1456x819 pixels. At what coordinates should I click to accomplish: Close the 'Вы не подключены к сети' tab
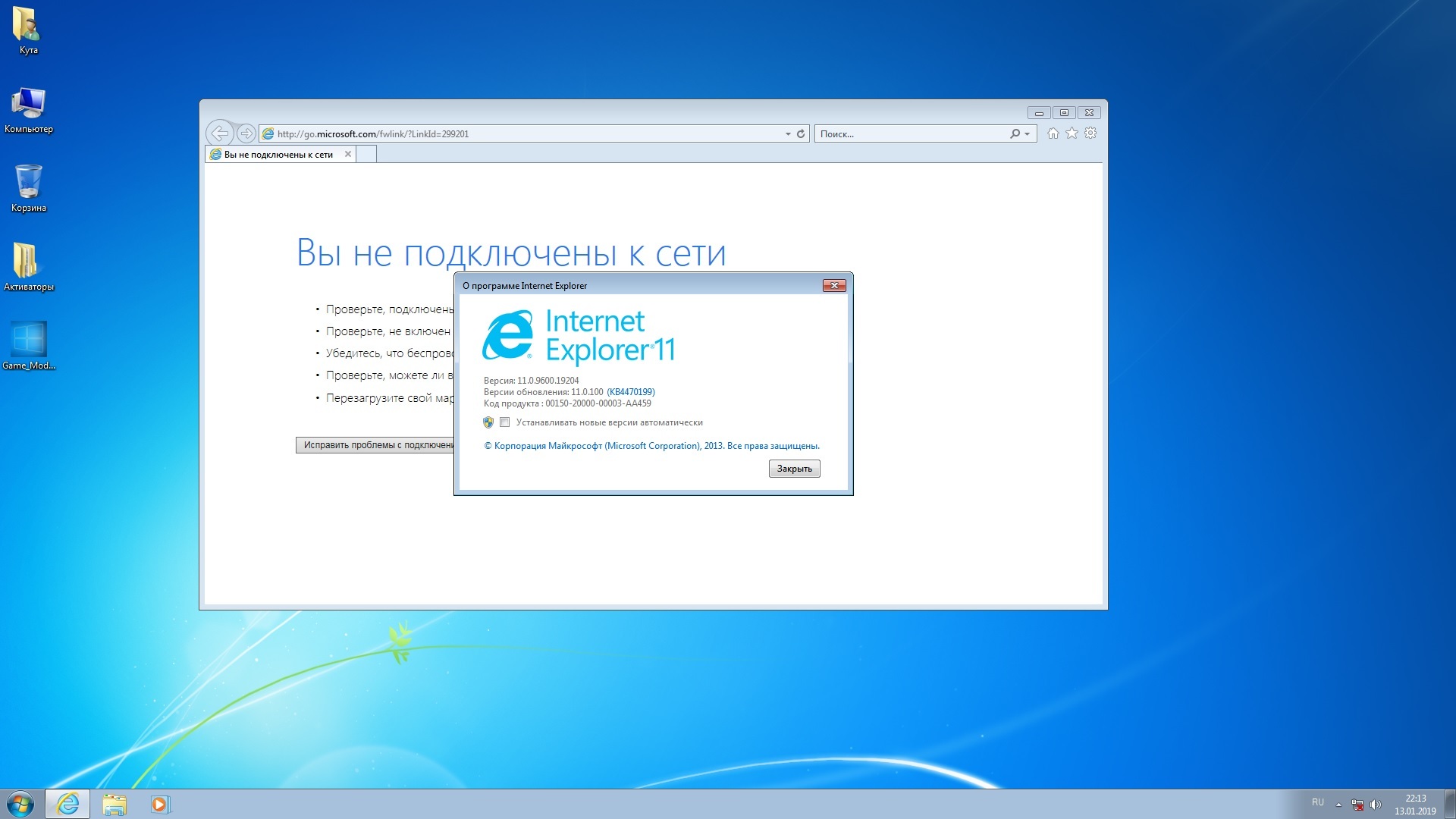pos(348,154)
